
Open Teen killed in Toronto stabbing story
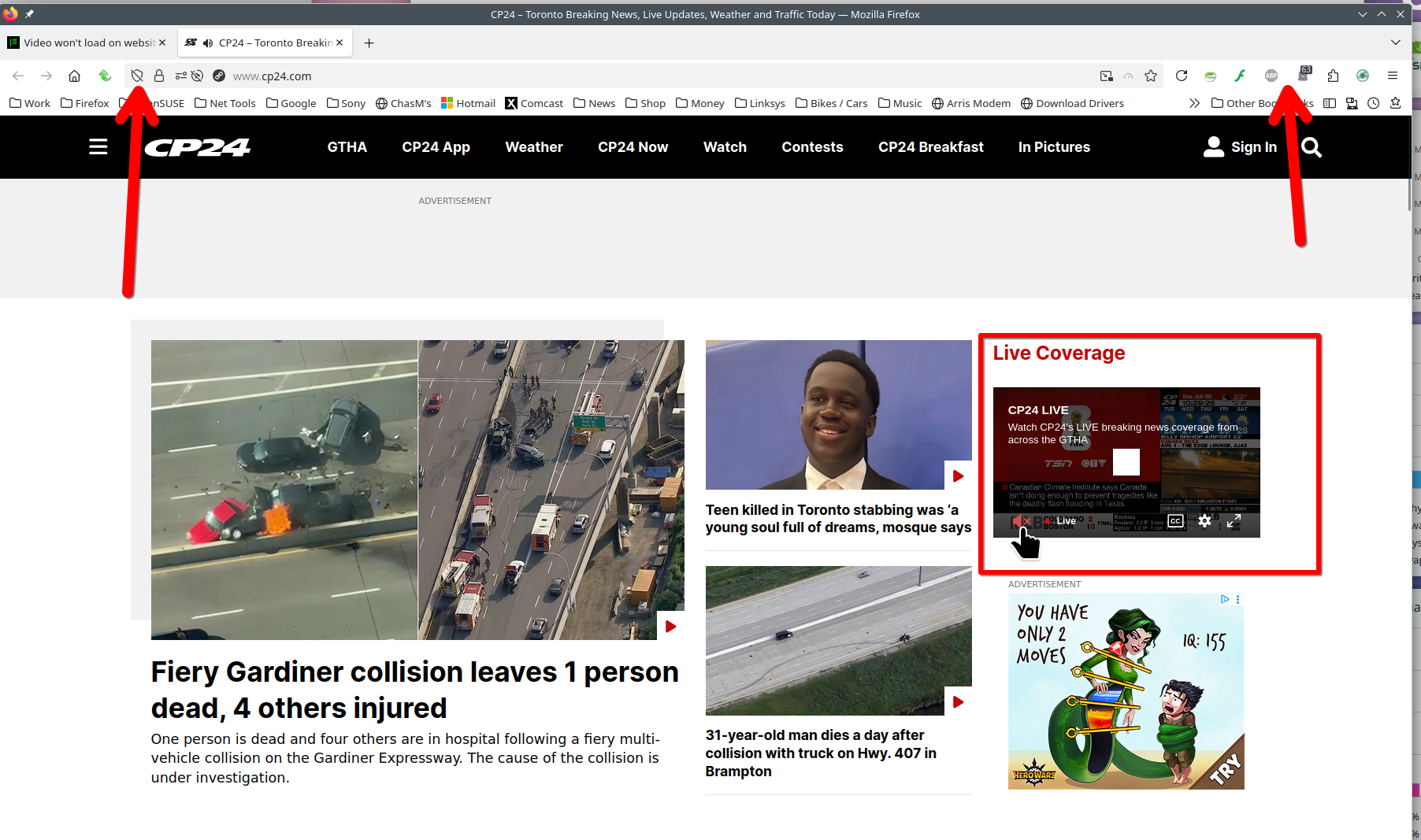pyautogui.click(x=838, y=519)
